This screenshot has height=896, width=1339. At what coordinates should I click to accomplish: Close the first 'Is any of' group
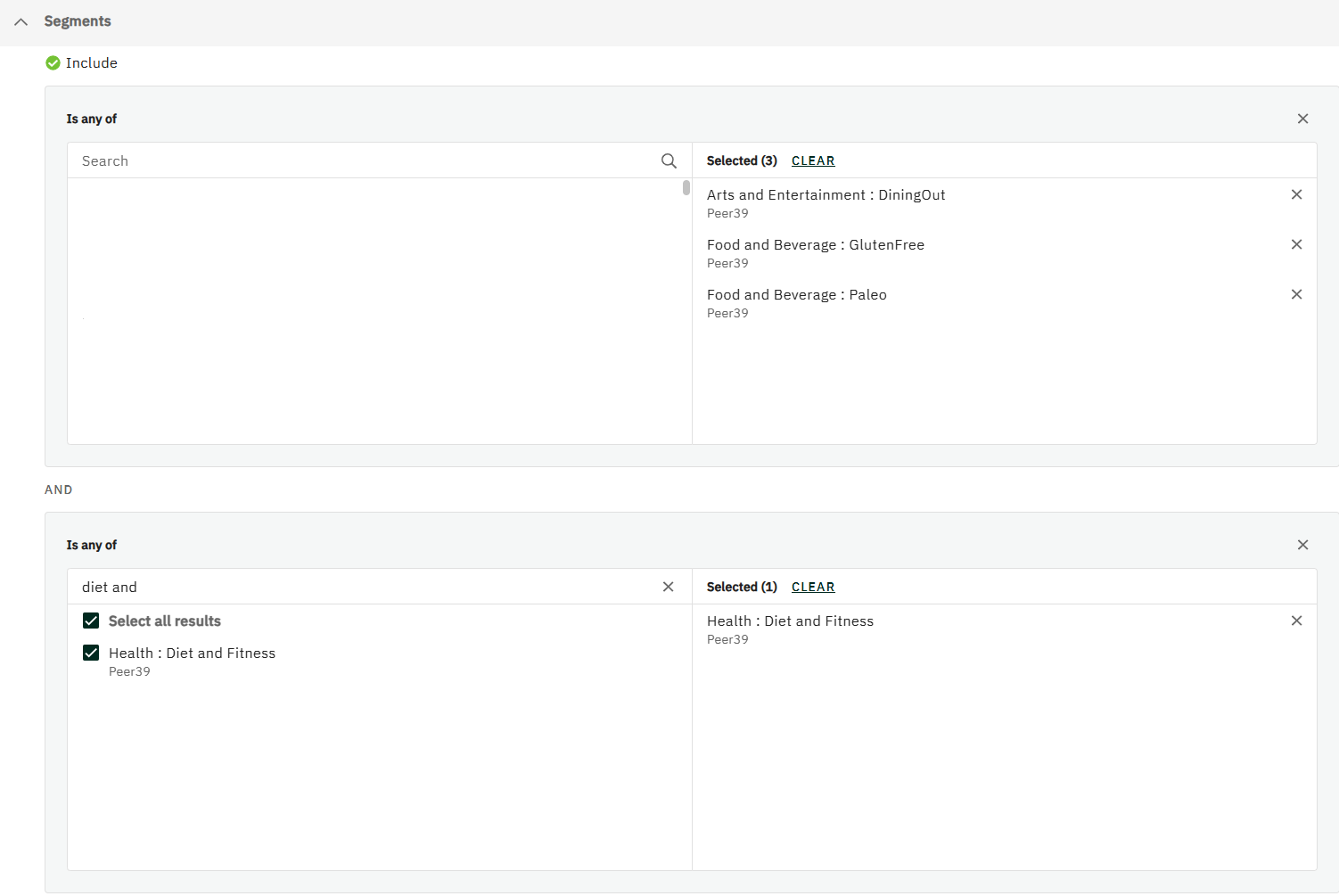point(1302,119)
